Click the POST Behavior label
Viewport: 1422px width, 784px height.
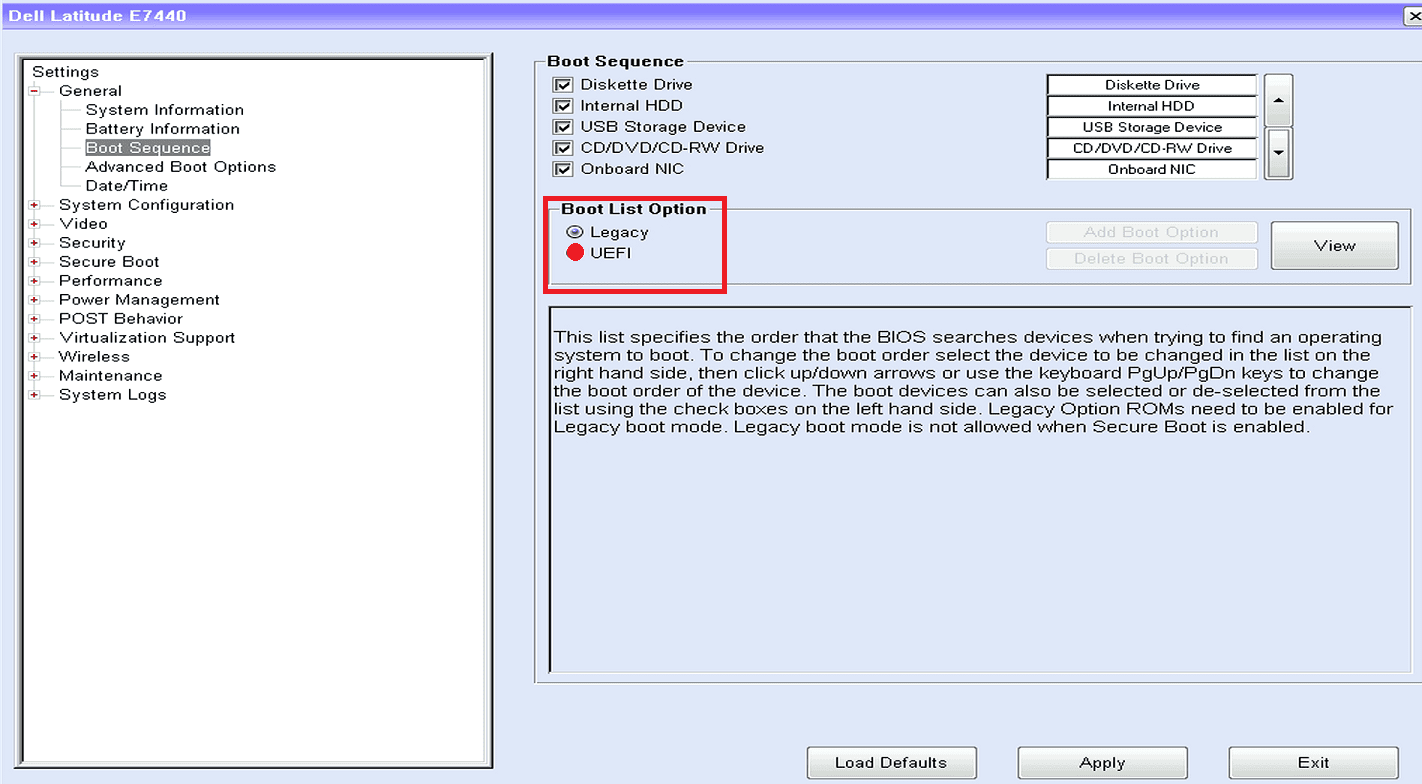121,319
